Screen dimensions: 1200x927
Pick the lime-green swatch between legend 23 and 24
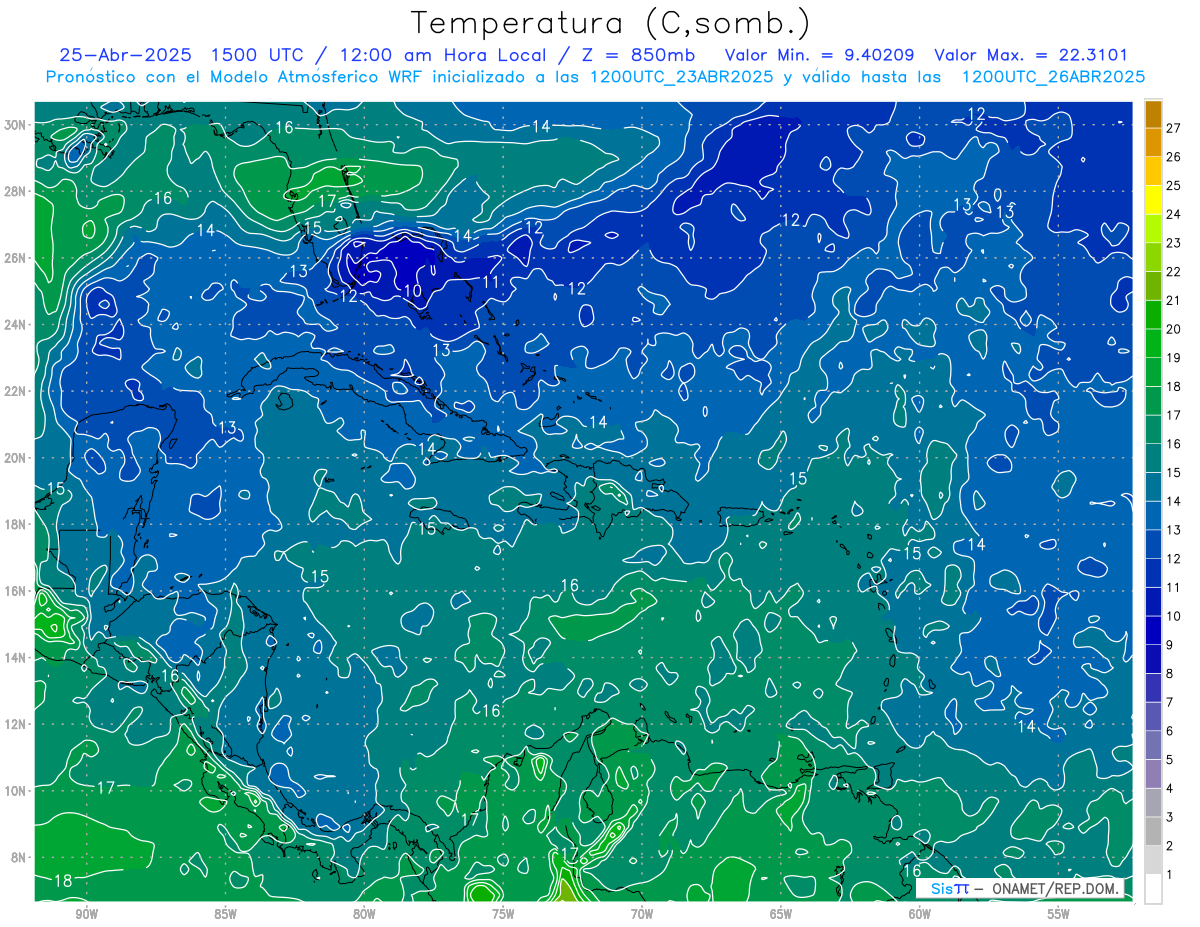[x=1153, y=228]
